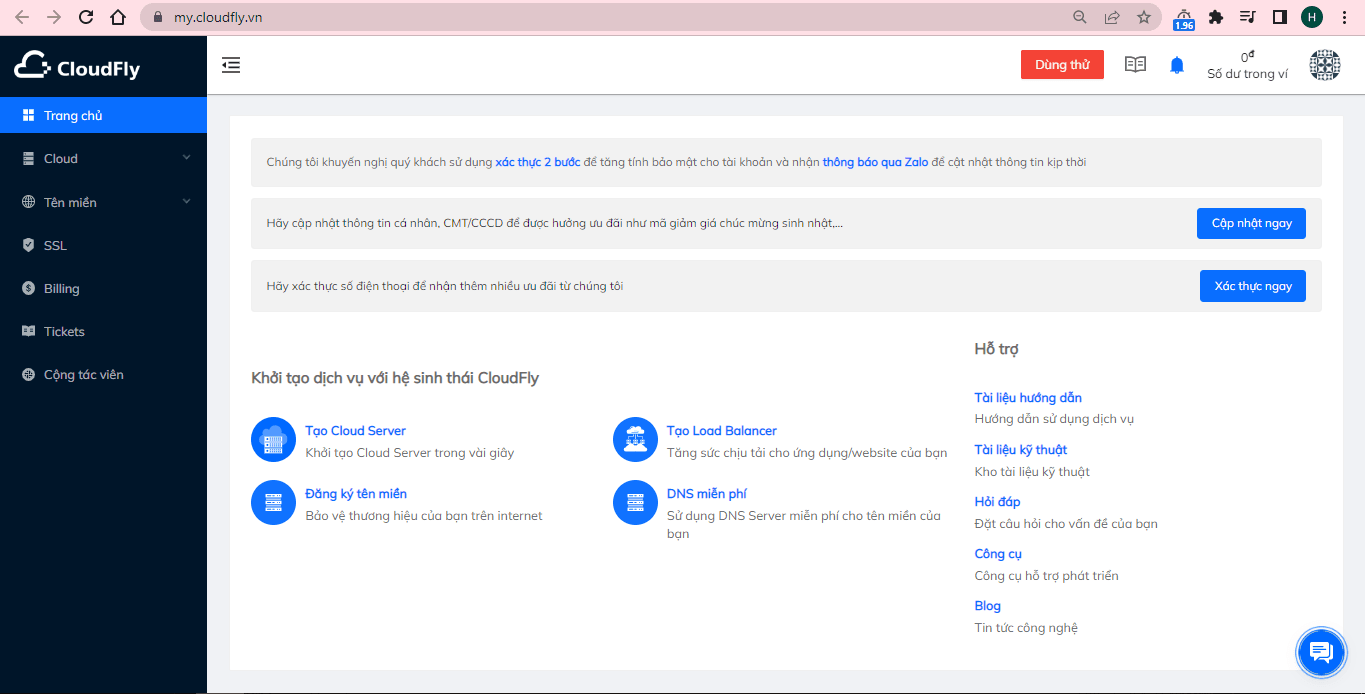The width and height of the screenshot is (1365, 694).
Task: Click the CloudFly logo
Action: [x=77, y=66]
